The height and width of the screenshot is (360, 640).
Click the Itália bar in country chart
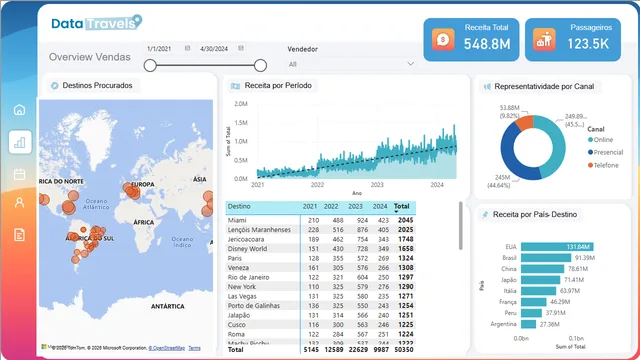click(538, 291)
